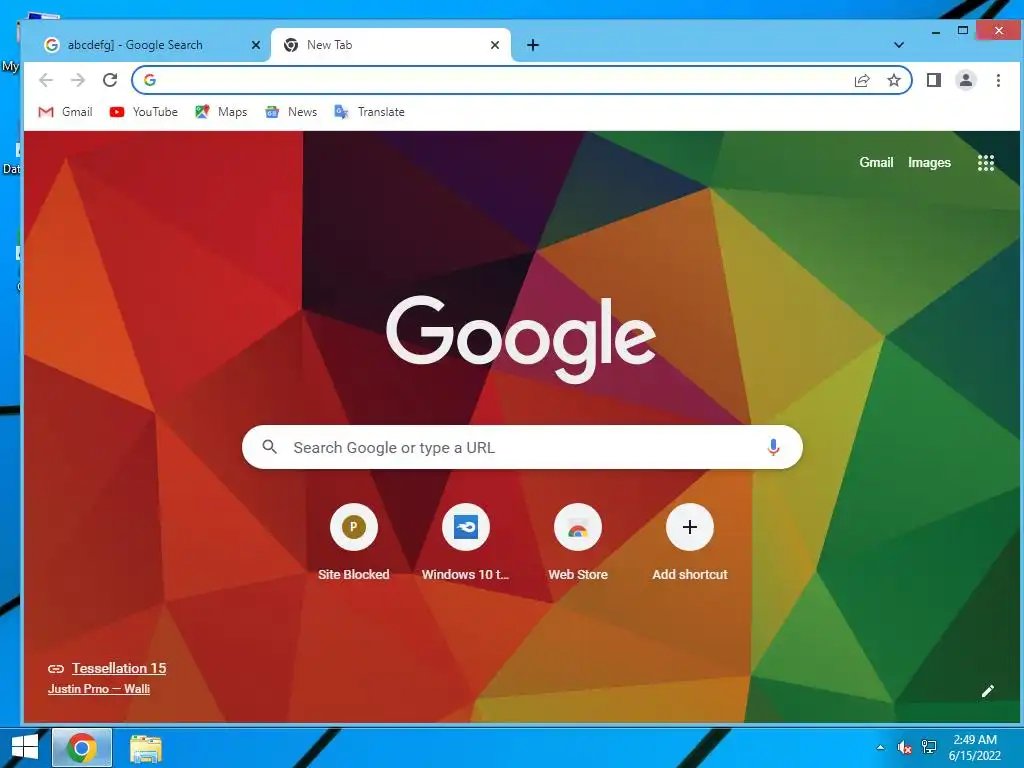Screen dimensions: 1024x768
Task: Go forward with the forward arrow
Action: click(x=78, y=80)
